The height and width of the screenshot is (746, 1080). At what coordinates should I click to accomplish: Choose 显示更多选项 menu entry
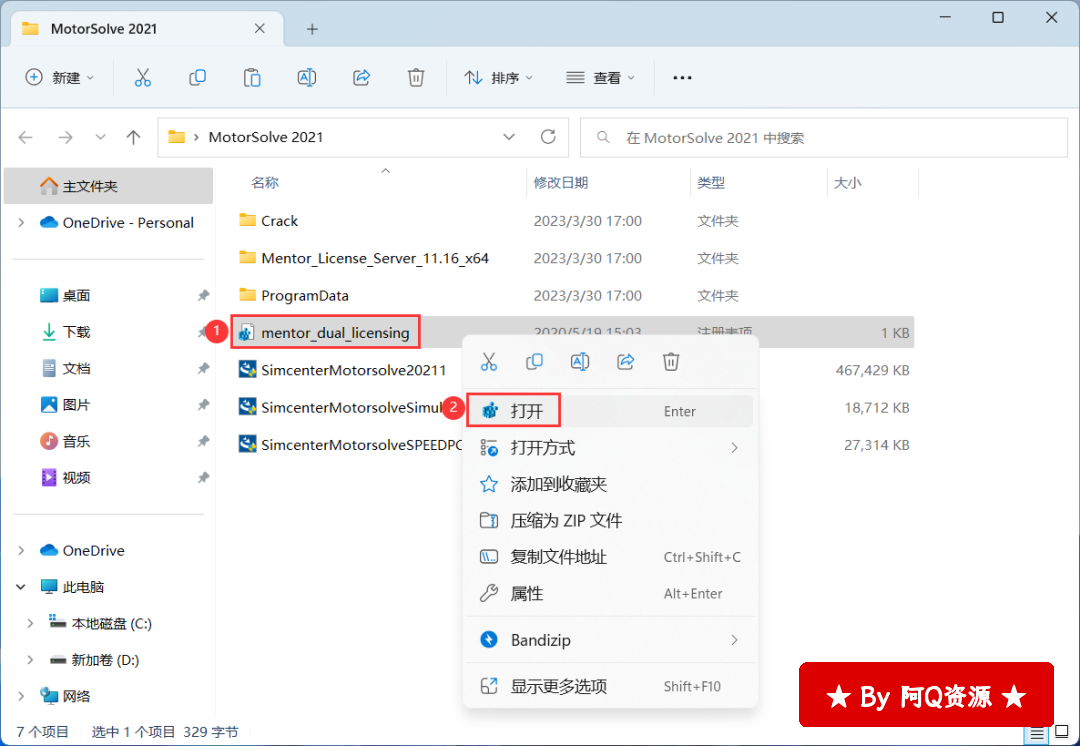[x=610, y=686]
